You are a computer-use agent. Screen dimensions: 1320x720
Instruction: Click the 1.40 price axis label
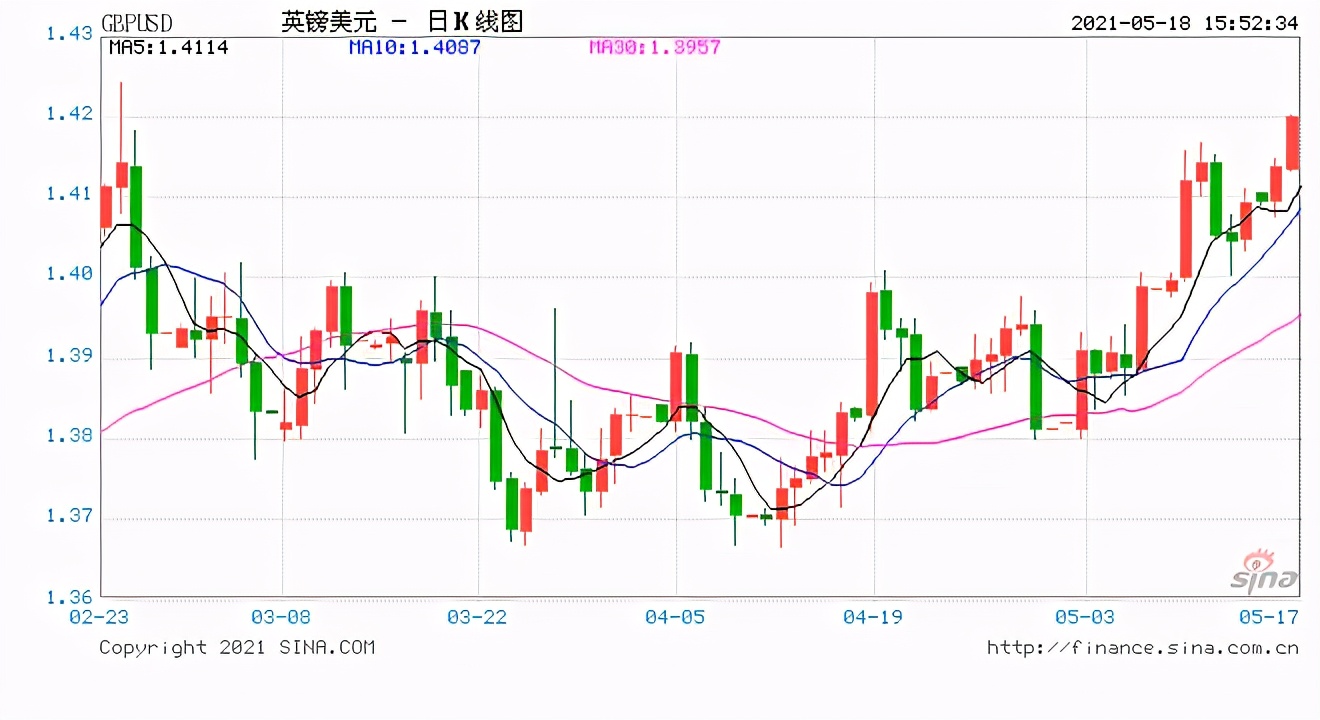click(x=69, y=275)
